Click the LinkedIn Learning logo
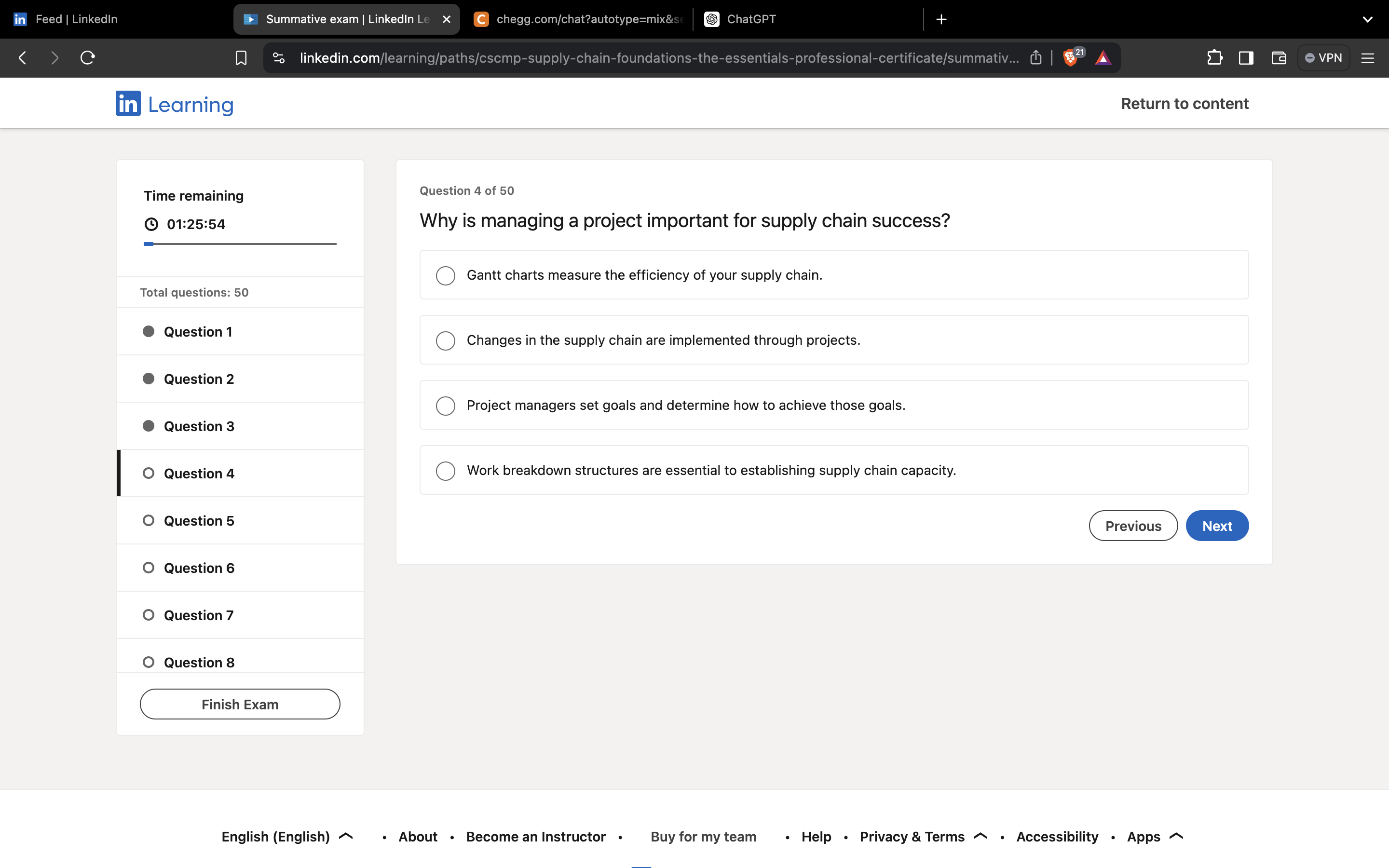Screen dimensions: 1389x868 coord(175,104)
